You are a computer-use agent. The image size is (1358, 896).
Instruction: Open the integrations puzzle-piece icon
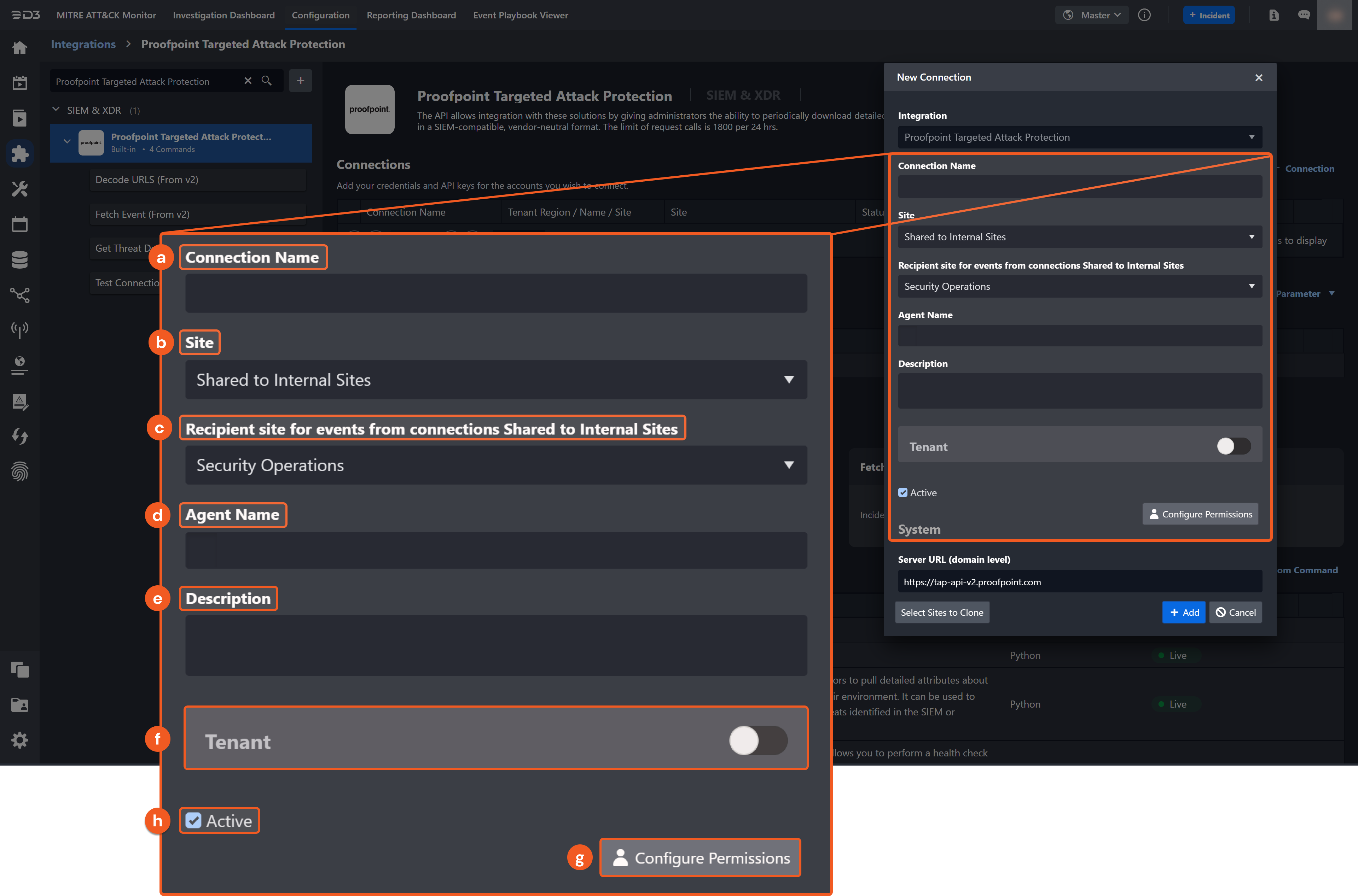point(19,153)
